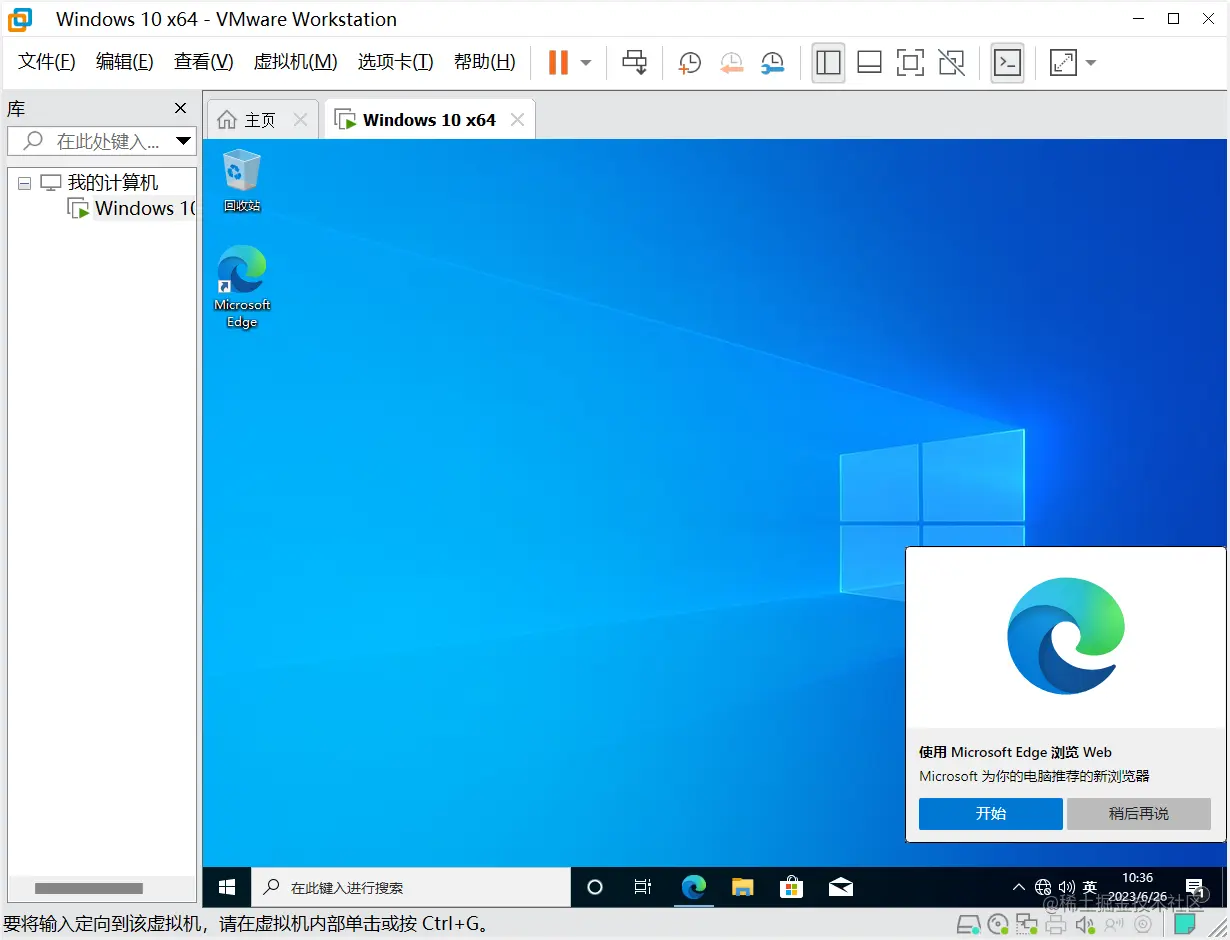Open the guest clock showing 10:36
The width and height of the screenshot is (1230, 940).
[x=1139, y=887]
